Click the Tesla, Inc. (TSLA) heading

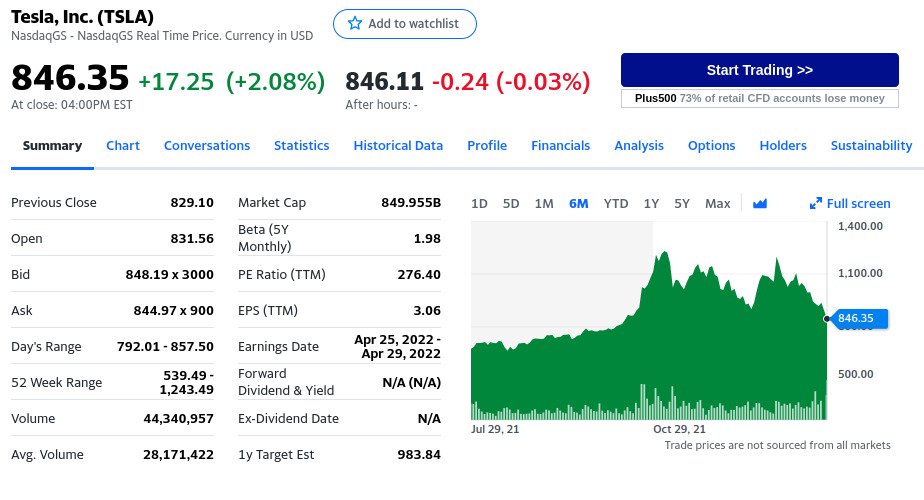tap(82, 17)
